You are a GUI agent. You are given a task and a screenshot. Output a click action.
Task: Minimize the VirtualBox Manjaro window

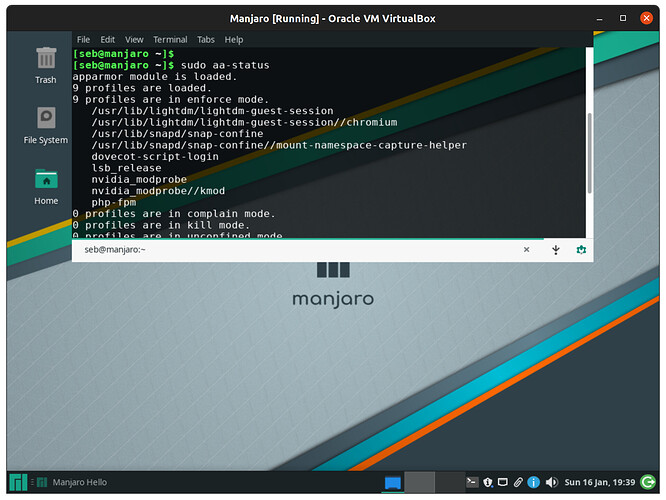click(599, 19)
